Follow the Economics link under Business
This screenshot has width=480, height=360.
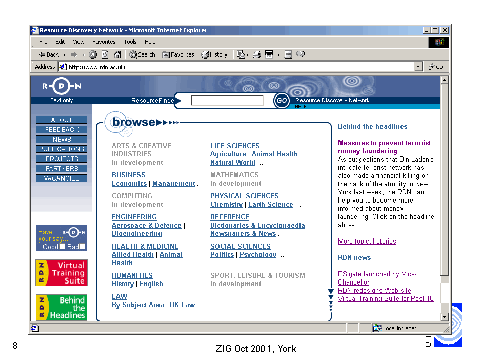click(x=129, y=183)
